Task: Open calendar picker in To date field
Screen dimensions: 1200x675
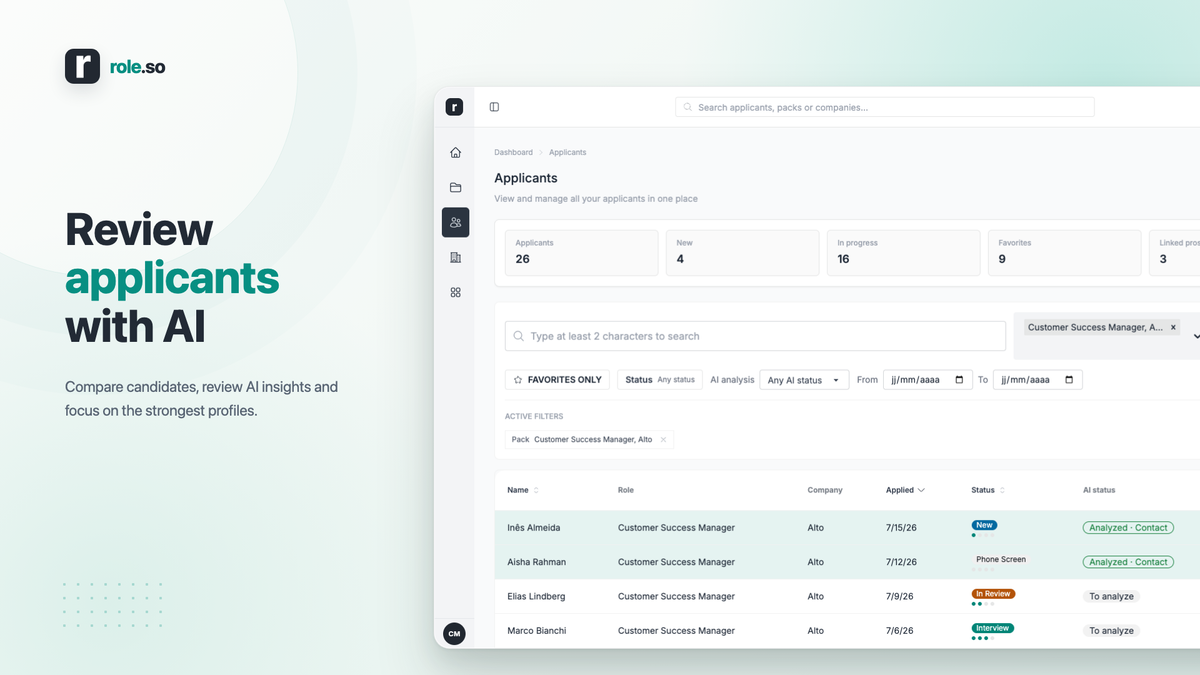Action: (x=1069, y=380)
